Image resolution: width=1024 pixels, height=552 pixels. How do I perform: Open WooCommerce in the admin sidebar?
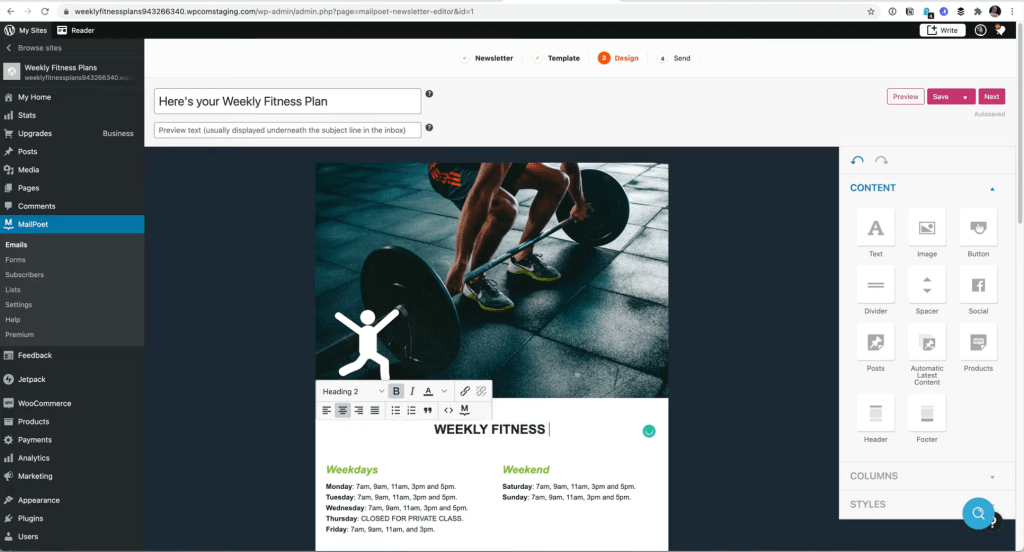(44, 403)
